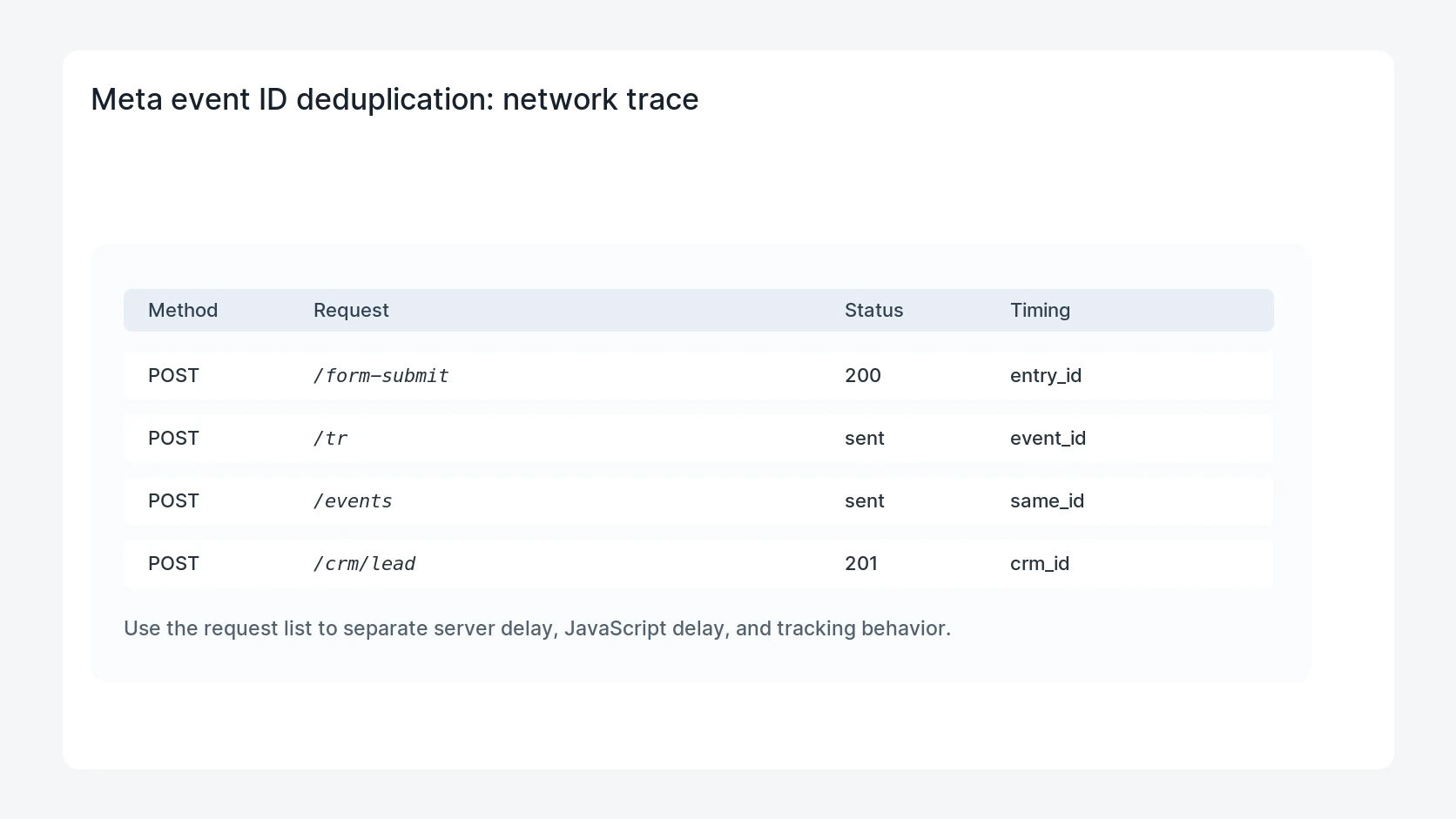Click the Timing column header
1456x819 pixels.
[x=1040, y=311]
